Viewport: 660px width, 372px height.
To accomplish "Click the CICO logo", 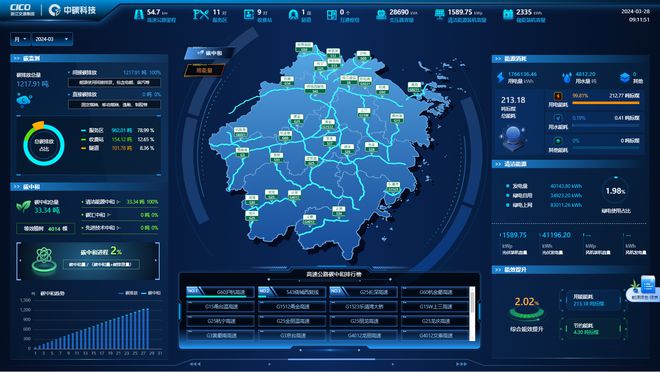I will (22, 9).
